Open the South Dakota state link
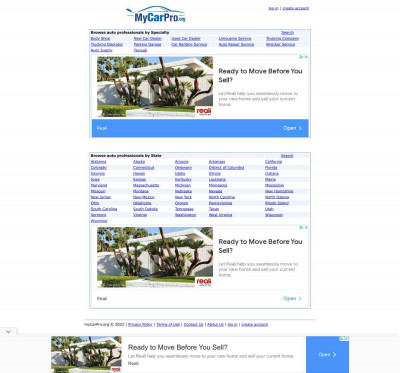 coord(145,209)
